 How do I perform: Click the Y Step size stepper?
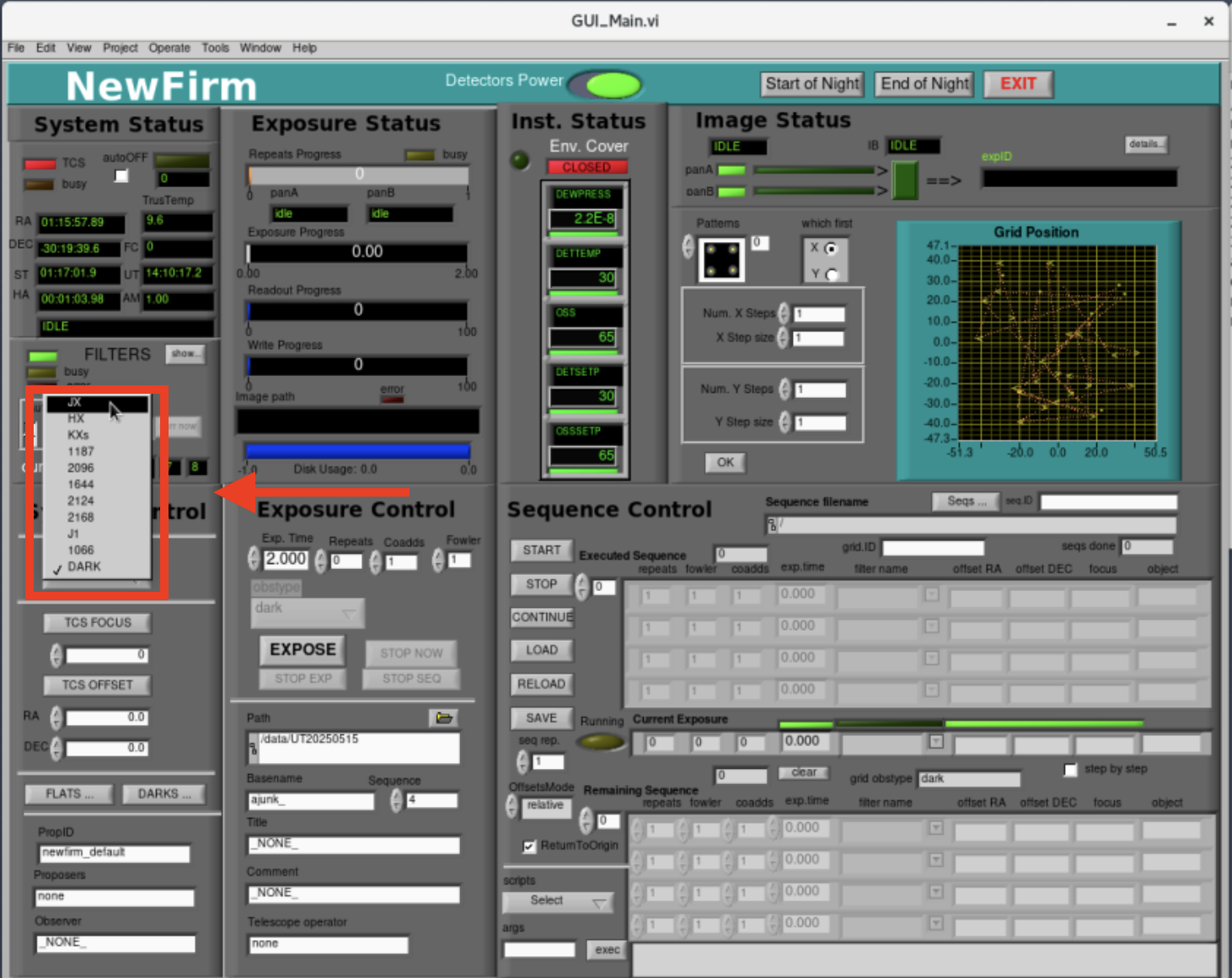point(785,422)
